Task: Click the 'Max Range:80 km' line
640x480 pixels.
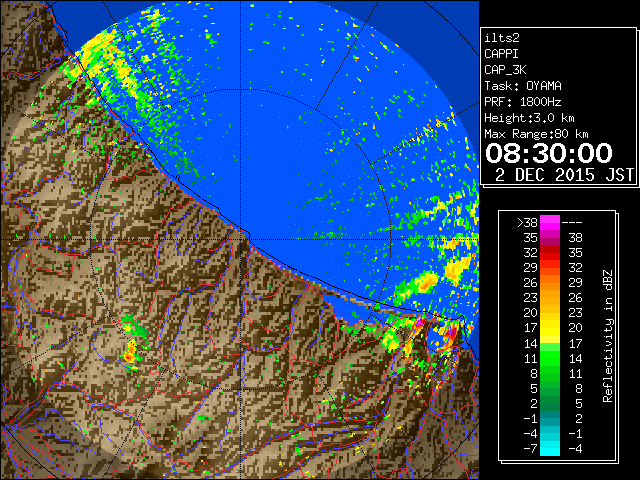Action: tap(536, 134)
